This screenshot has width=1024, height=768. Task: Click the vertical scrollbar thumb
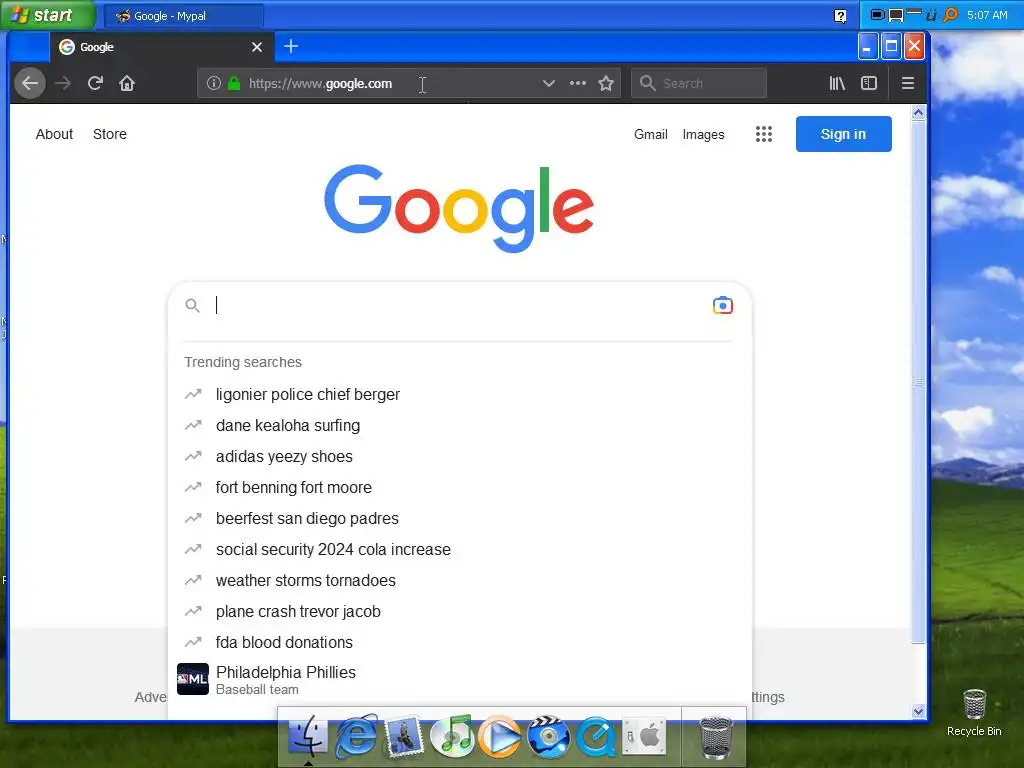coord(918,381)
